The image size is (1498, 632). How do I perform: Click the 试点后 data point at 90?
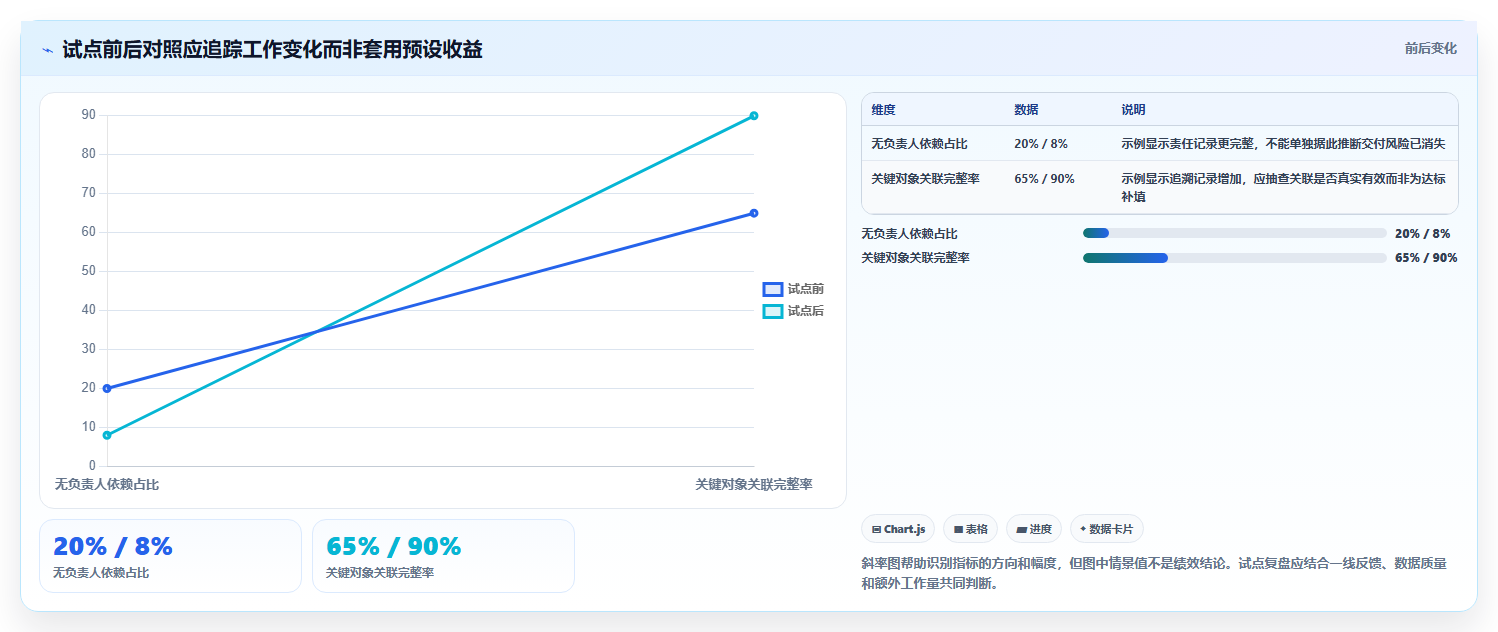click(x=754, y=116)
